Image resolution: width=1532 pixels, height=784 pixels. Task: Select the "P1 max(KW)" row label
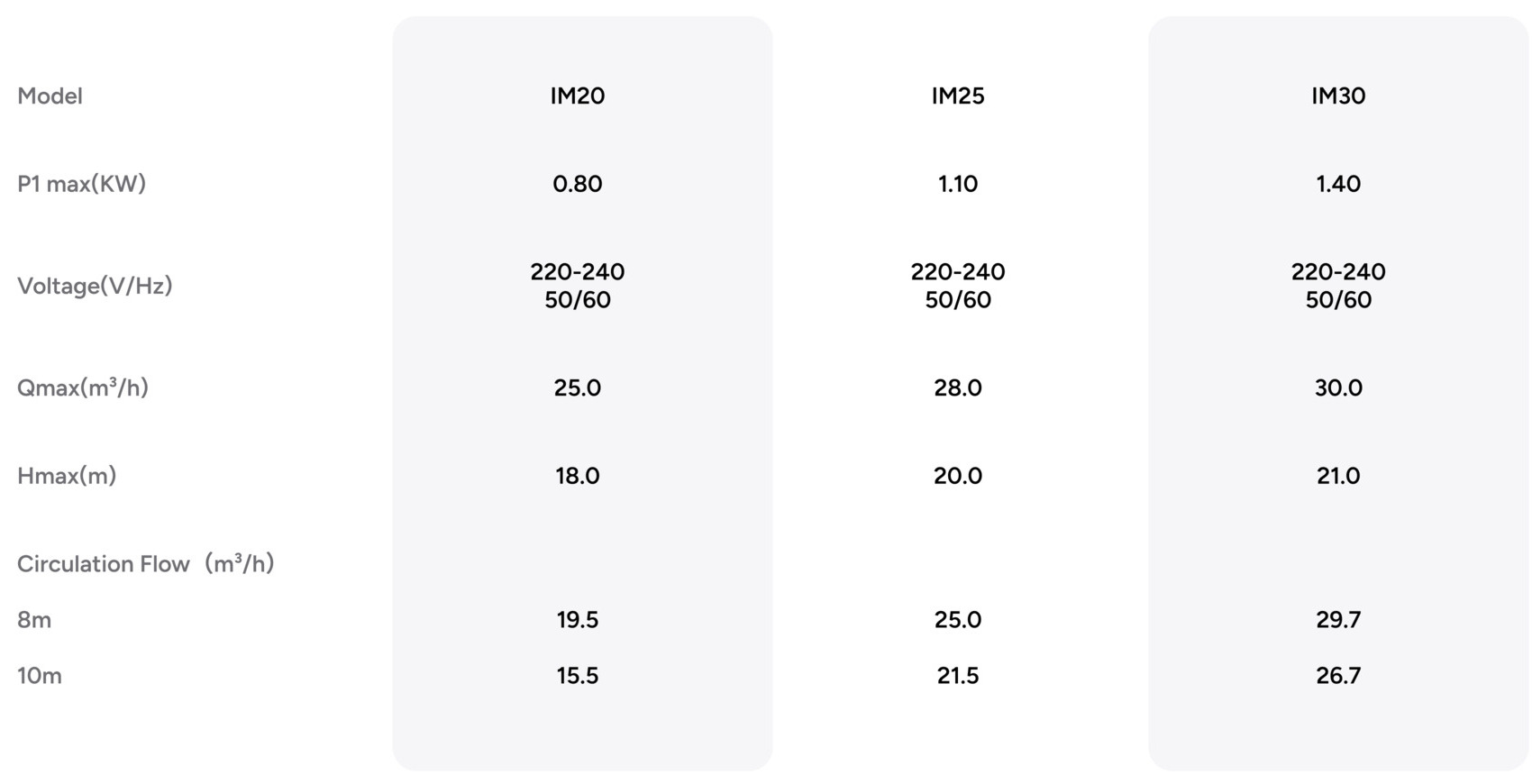(81, 184)
